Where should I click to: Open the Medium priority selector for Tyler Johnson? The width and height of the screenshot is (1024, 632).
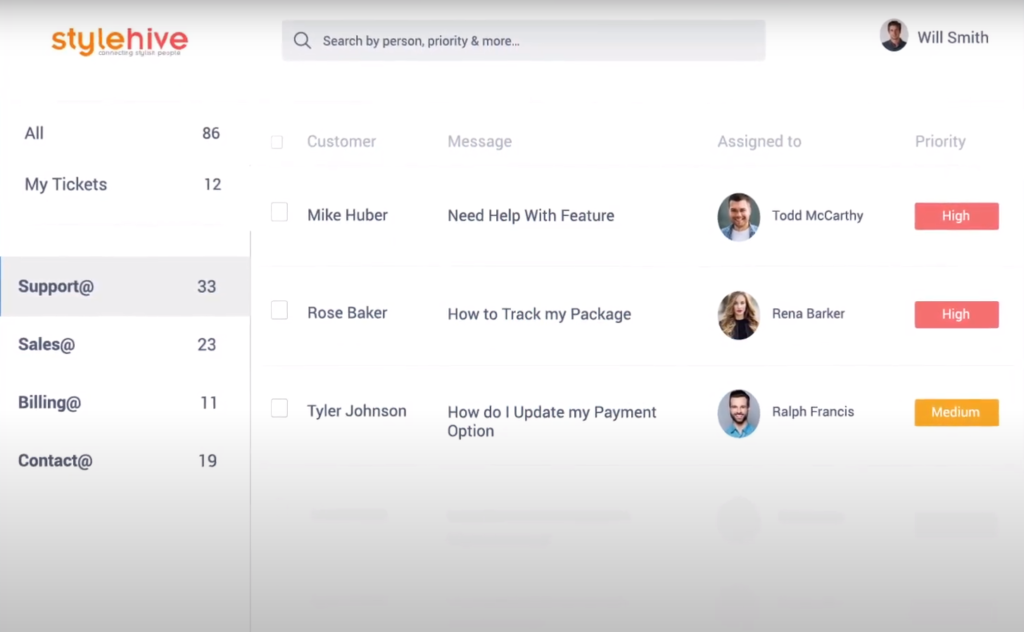[x=956, y=412]
